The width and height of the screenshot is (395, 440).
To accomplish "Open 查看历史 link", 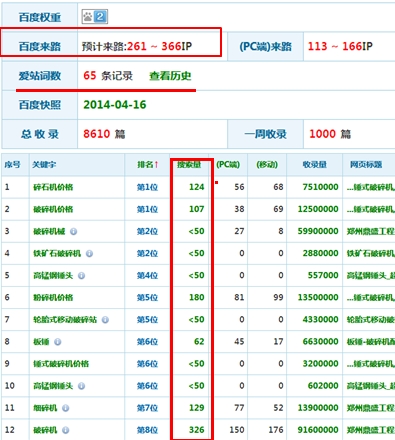I will pos(170,76).
